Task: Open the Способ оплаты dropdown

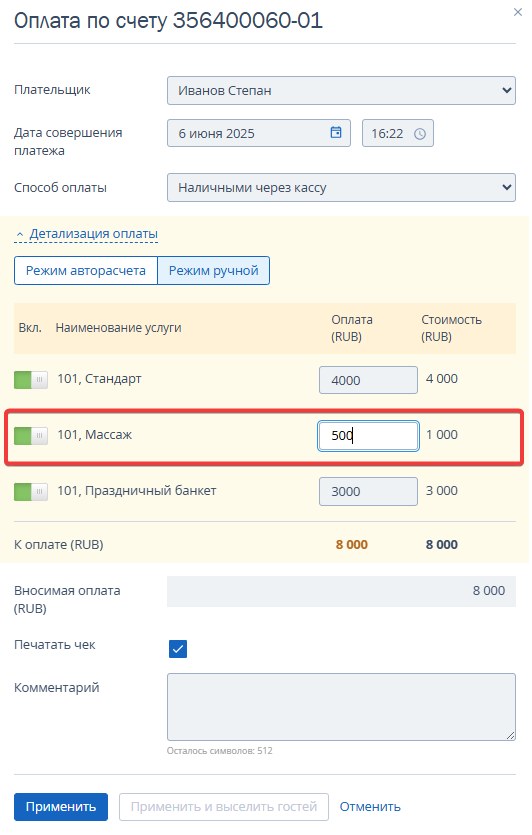Action: [341, 187]
